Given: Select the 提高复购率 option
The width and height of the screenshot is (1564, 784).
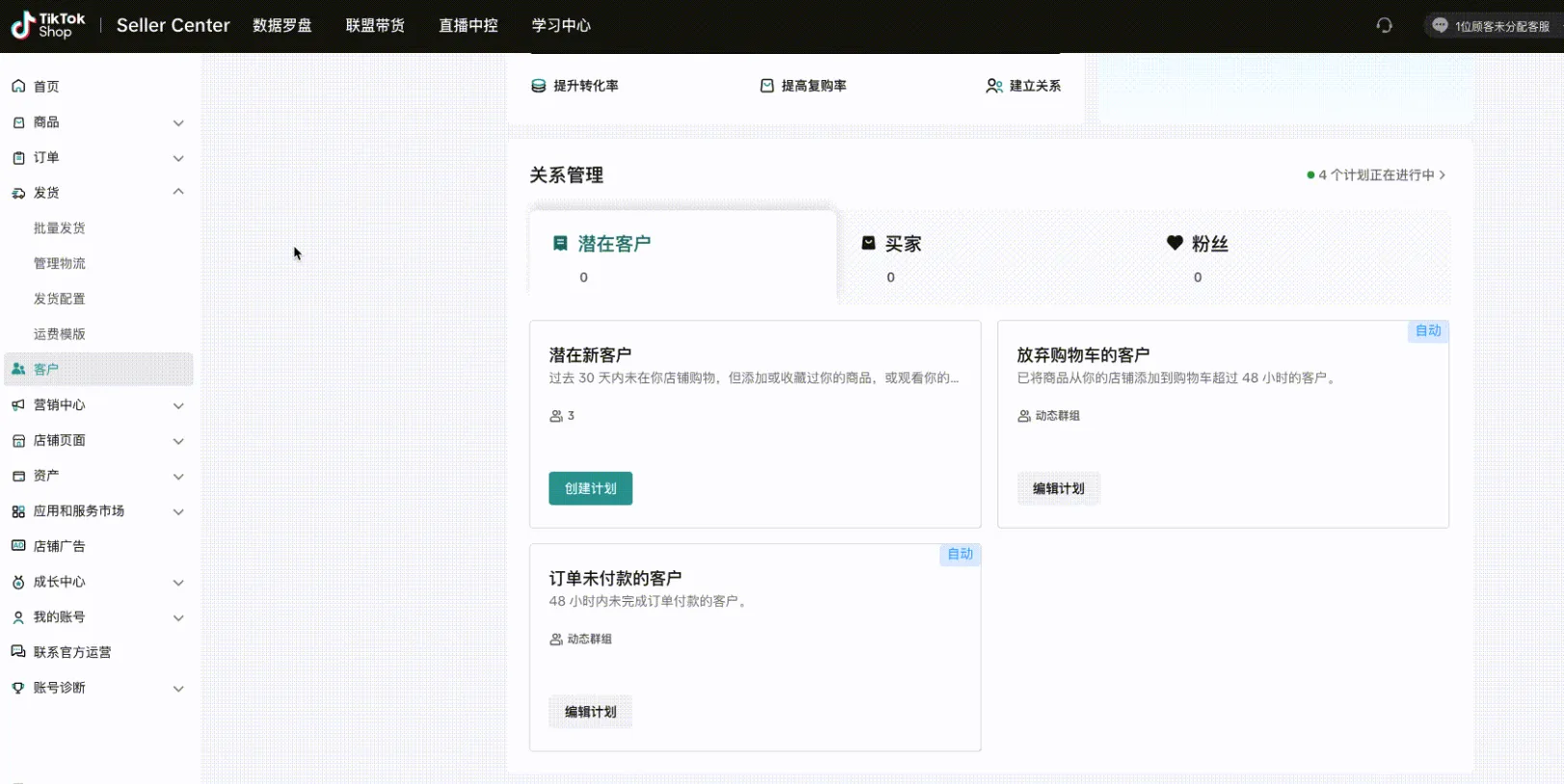Looking at the screenshot, I should pyautogui.click(x=804, y=86).
